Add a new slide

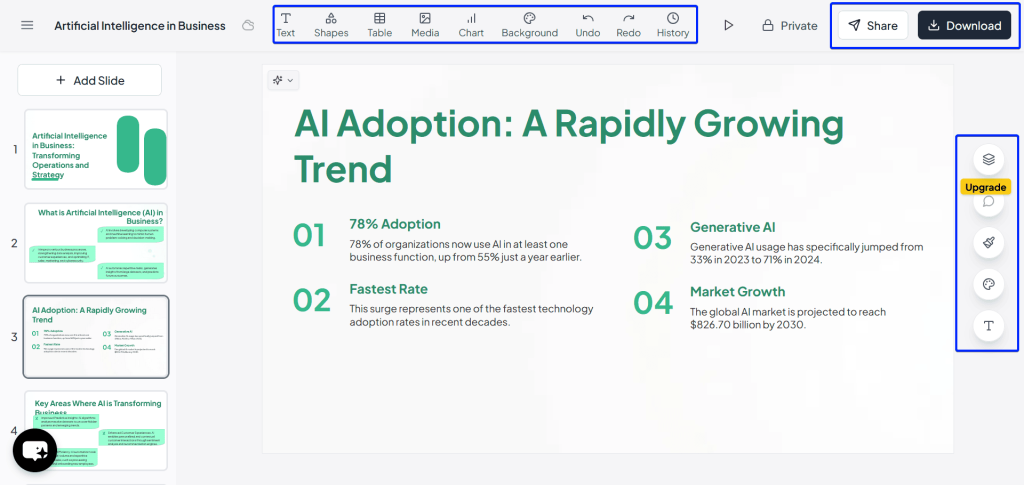tap(90, 80)
